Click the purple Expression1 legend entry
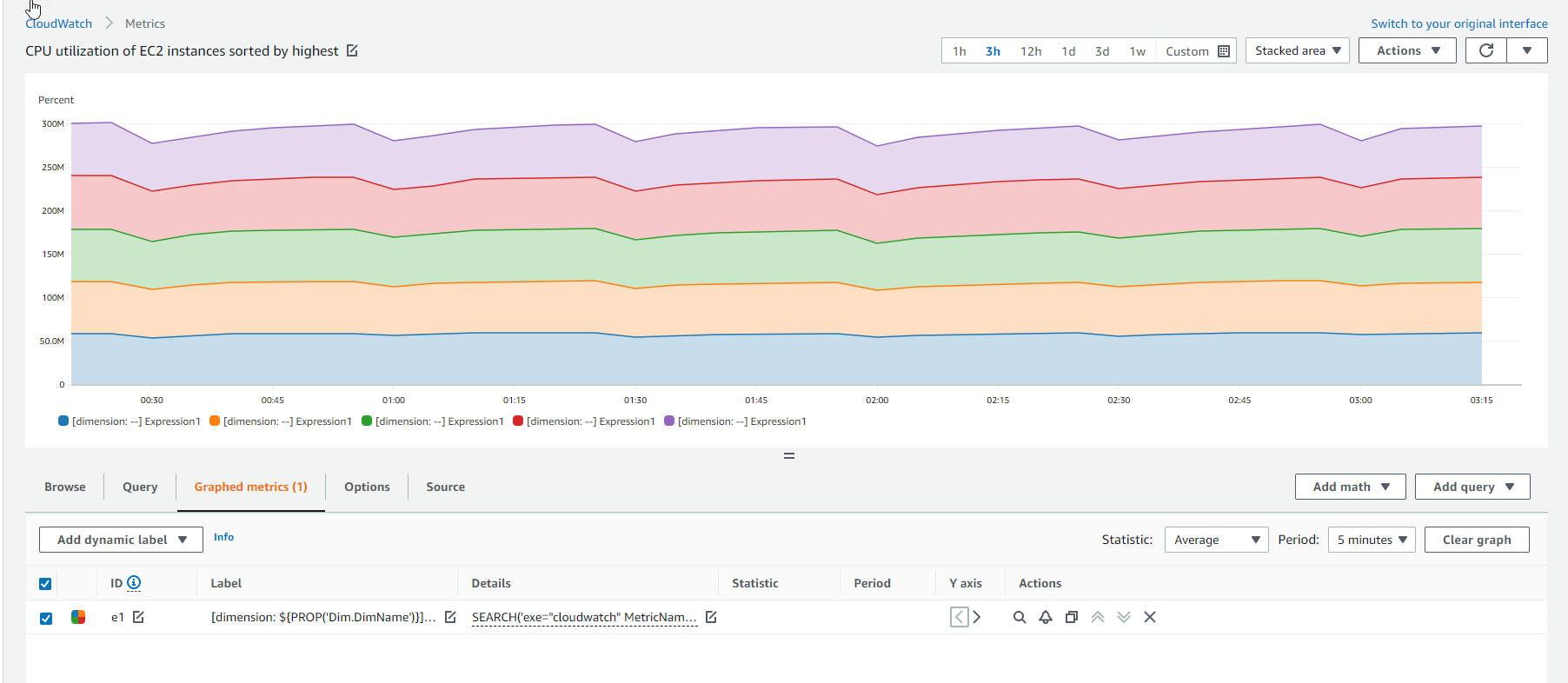The width and height of the screenshot is (1568, 683). click(x=735, y=421)
